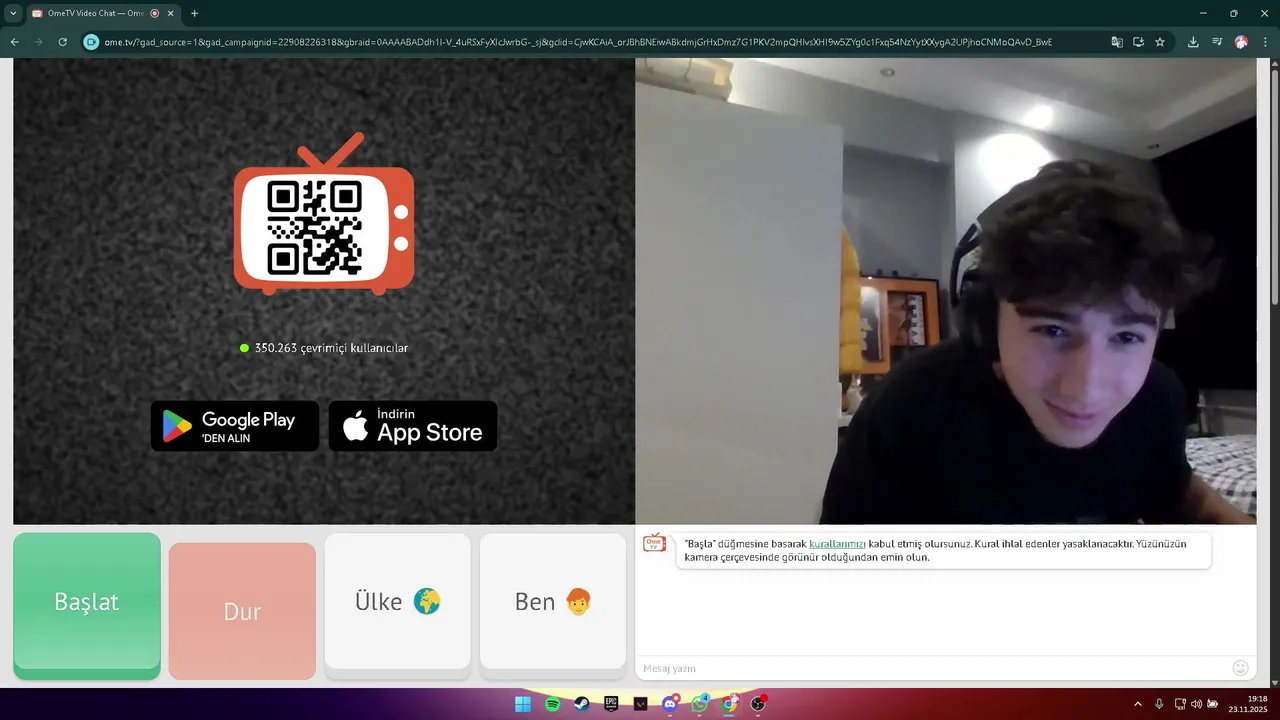This screenshot has height=720, width=1280.
Task: Close the OmeTV Video Chat tab
Action: point(169,13)
